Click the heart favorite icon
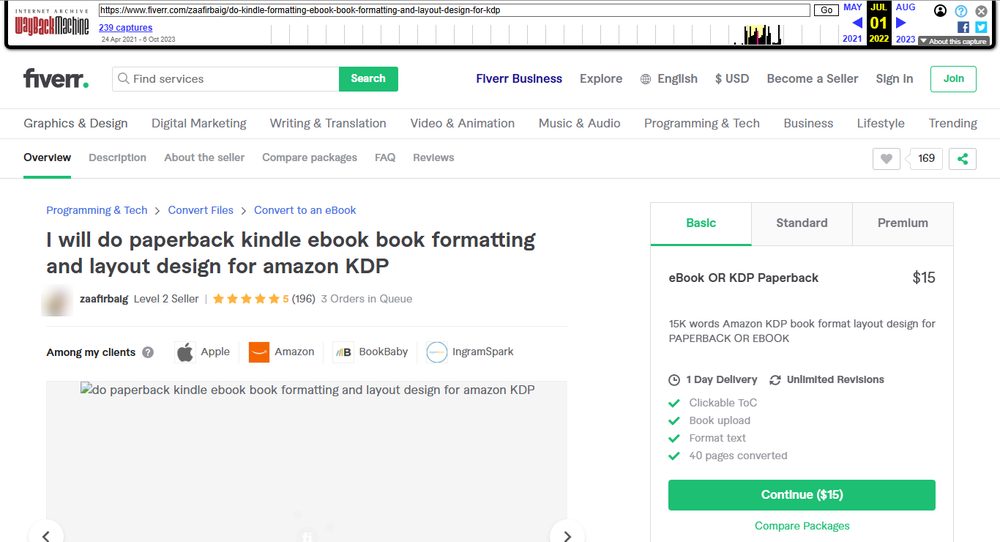The width and height of the screenshot is (1000, 542). click(886, 159)
